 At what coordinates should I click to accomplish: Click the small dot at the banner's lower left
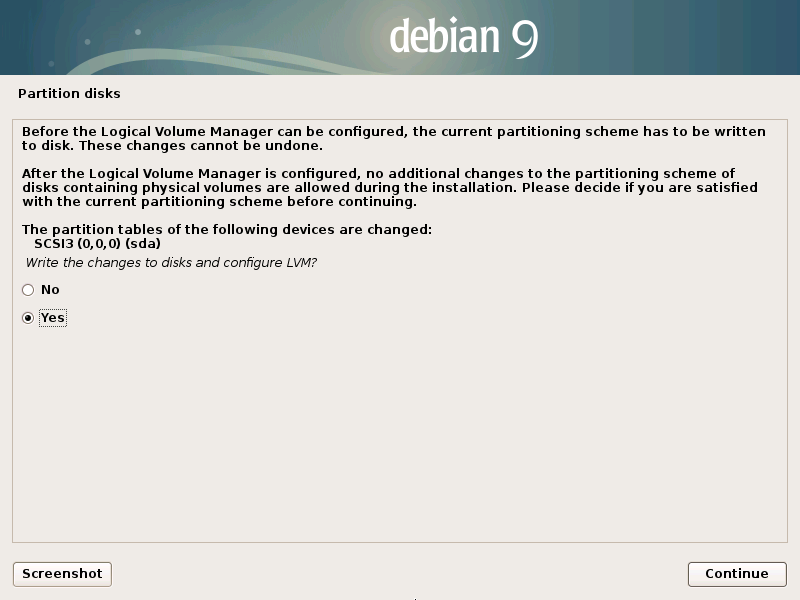click(51, 64)
